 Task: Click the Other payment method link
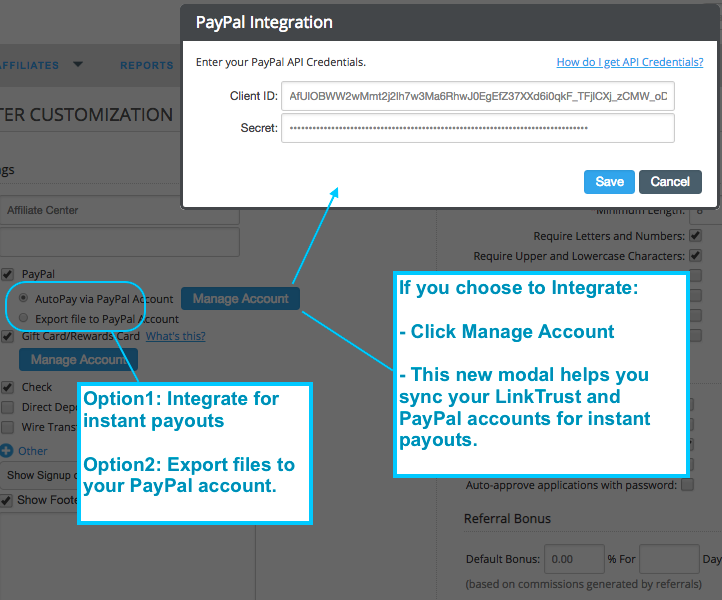click(33, 451)
